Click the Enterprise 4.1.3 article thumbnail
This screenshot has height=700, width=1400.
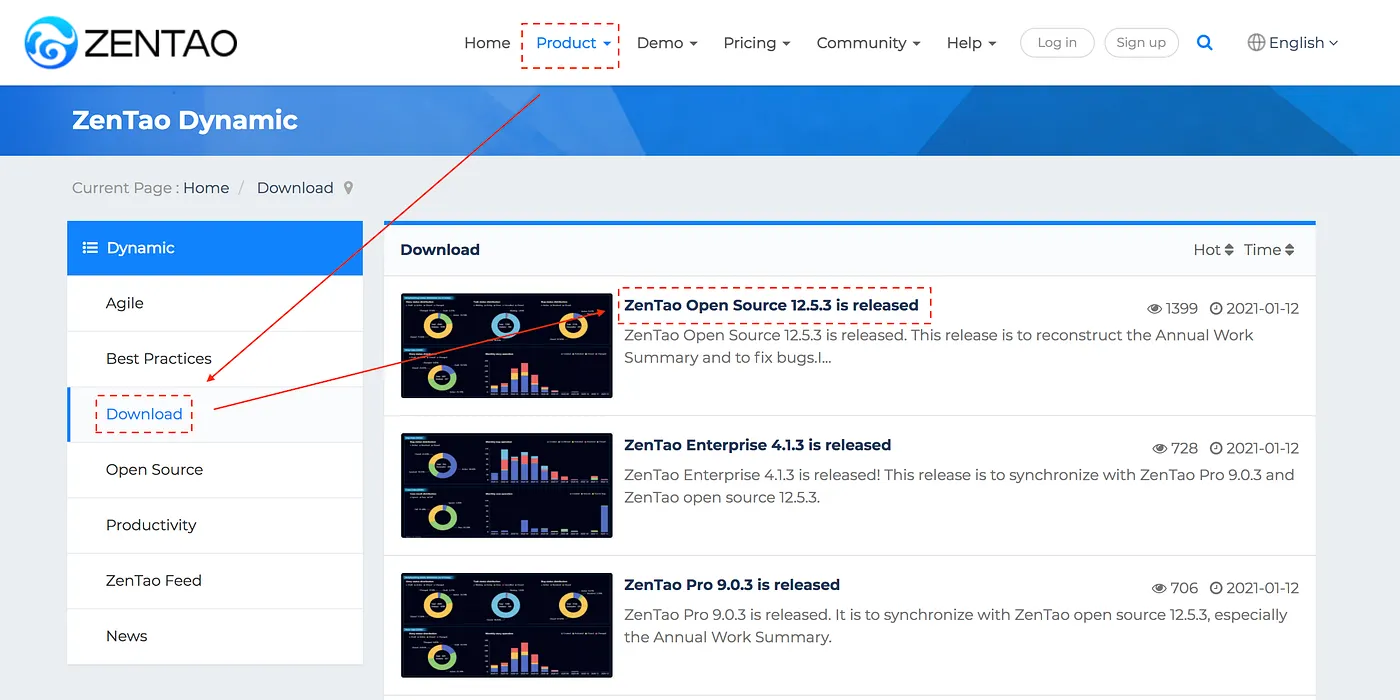tap(507, 486)
